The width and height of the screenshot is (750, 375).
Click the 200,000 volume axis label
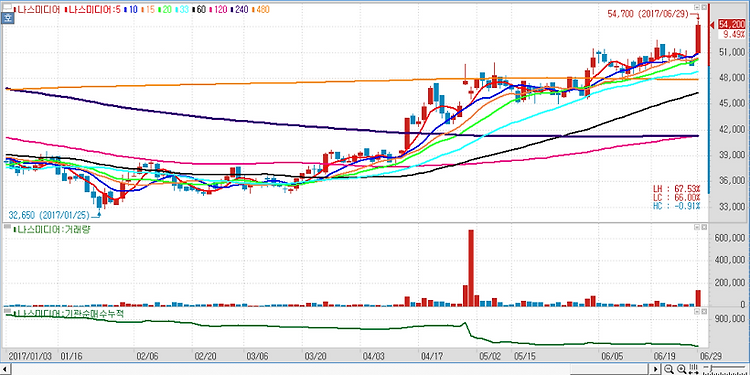click(x=730, y=283)
